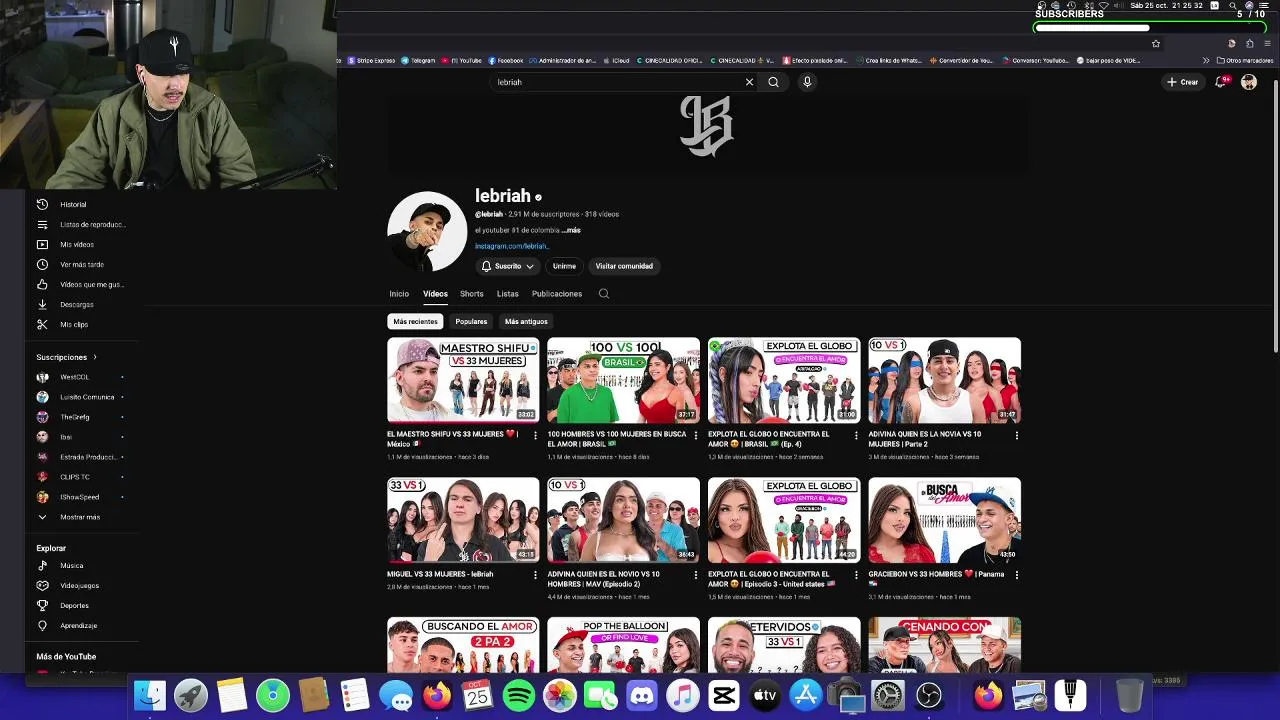This screenshot has width=1280, height=720.
Task: Search within the lebriah channel
Action: pyautogui.click(x=604, y=294)
